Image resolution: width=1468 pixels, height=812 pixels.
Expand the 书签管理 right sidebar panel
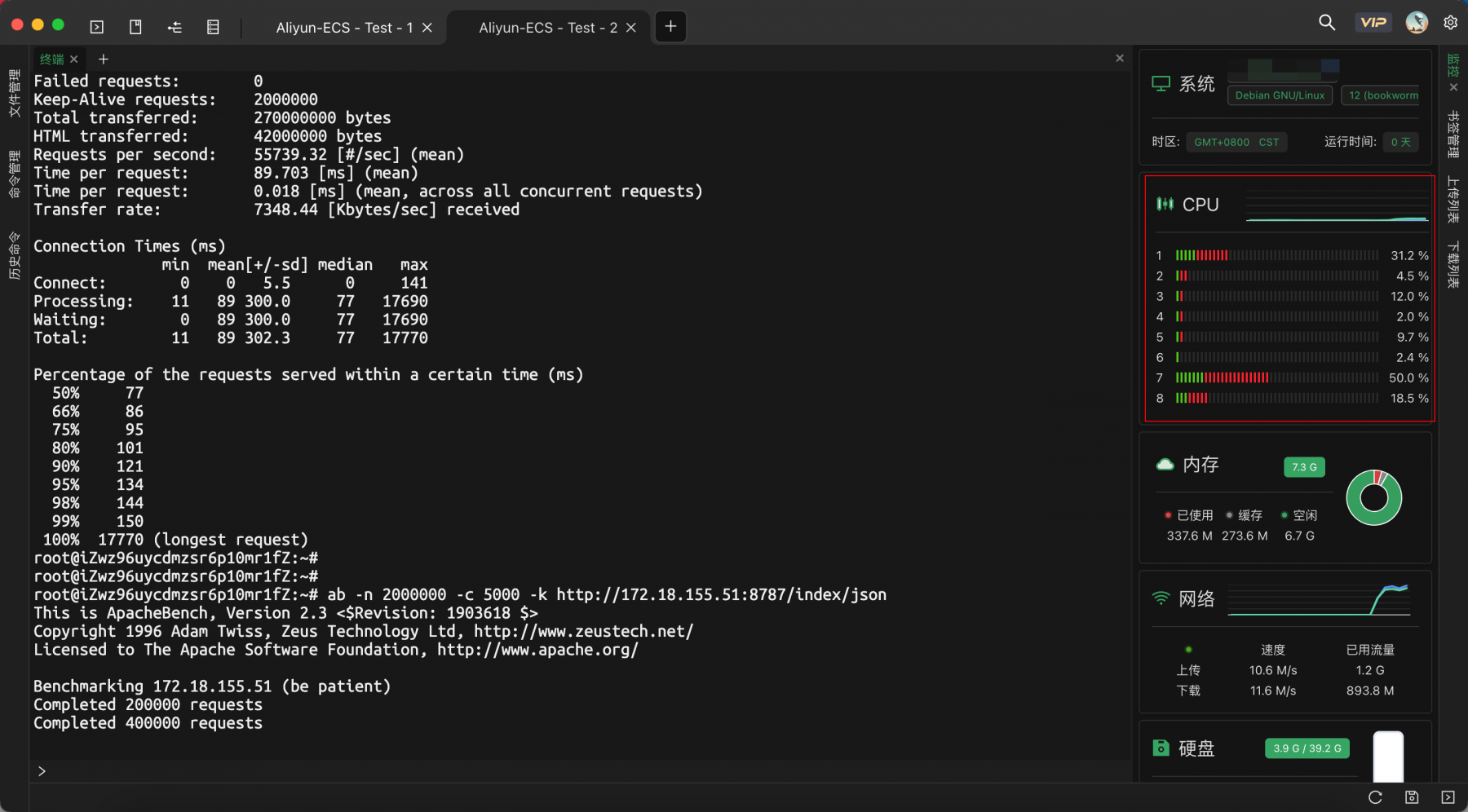(x=1453, y=135)
